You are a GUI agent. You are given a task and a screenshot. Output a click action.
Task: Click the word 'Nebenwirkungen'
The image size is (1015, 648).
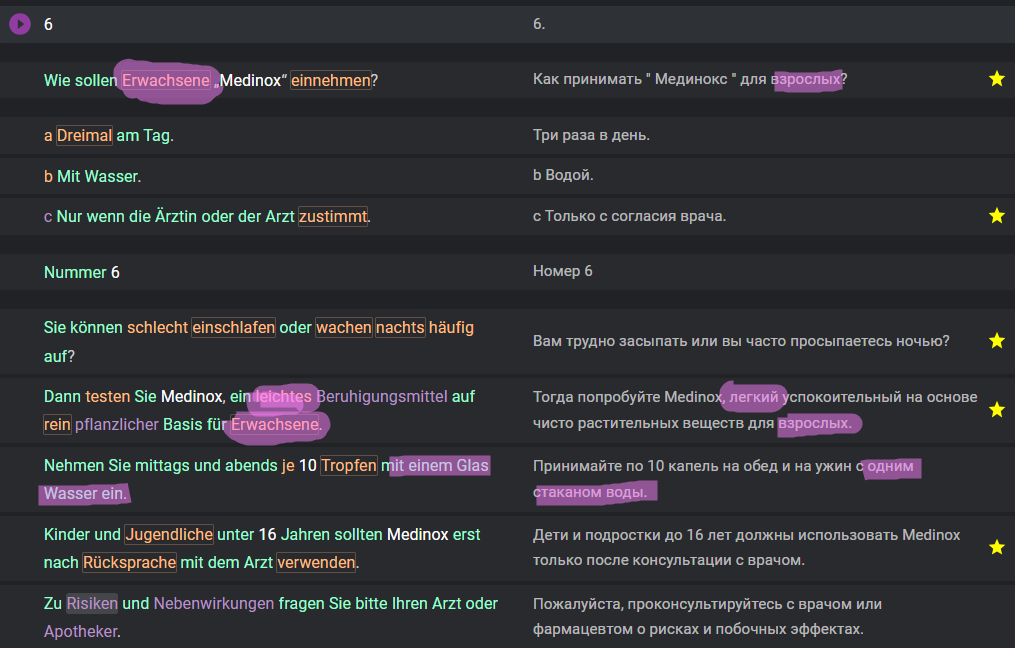click(214, 603)
